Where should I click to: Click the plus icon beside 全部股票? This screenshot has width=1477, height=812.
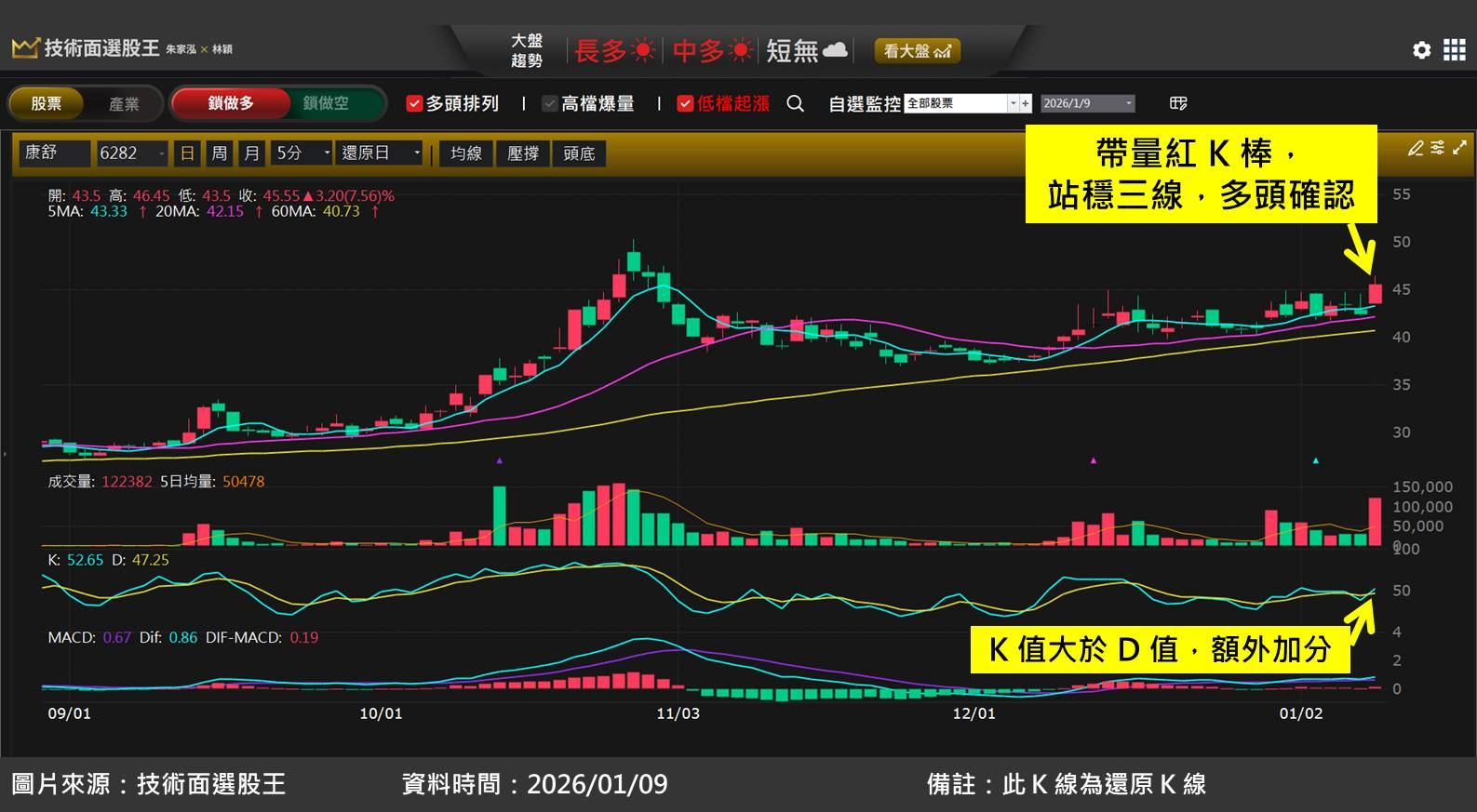(1026, 103)
